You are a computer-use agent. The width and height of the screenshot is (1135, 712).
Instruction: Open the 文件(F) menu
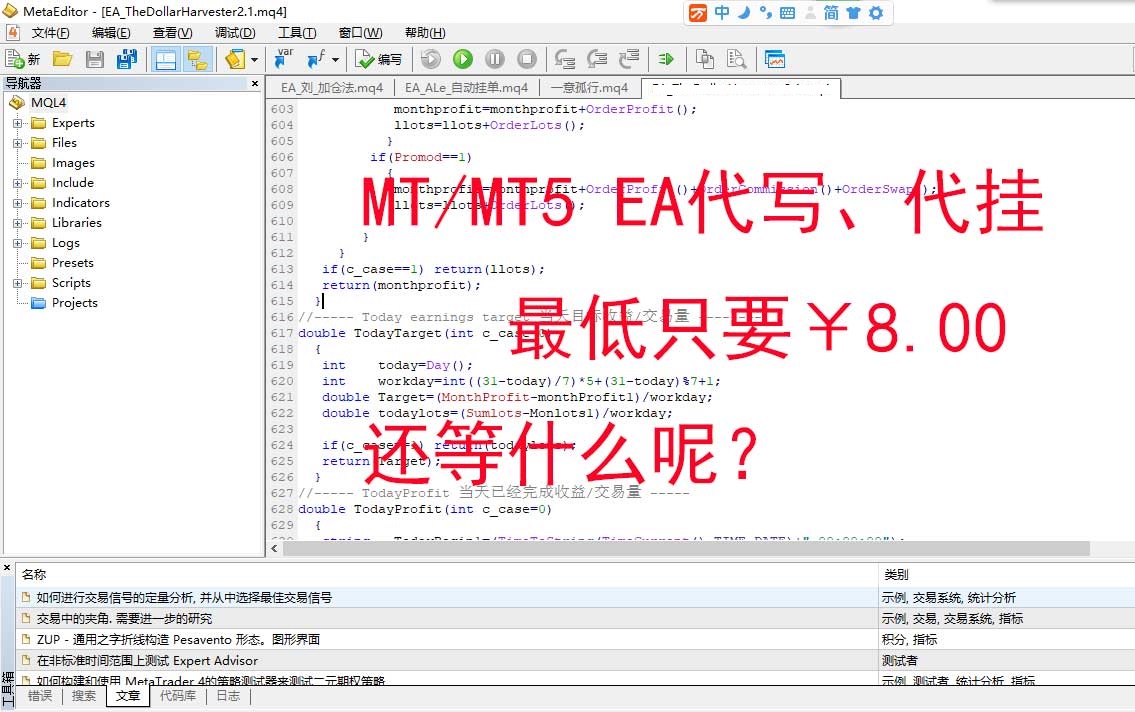coord(51,33)
